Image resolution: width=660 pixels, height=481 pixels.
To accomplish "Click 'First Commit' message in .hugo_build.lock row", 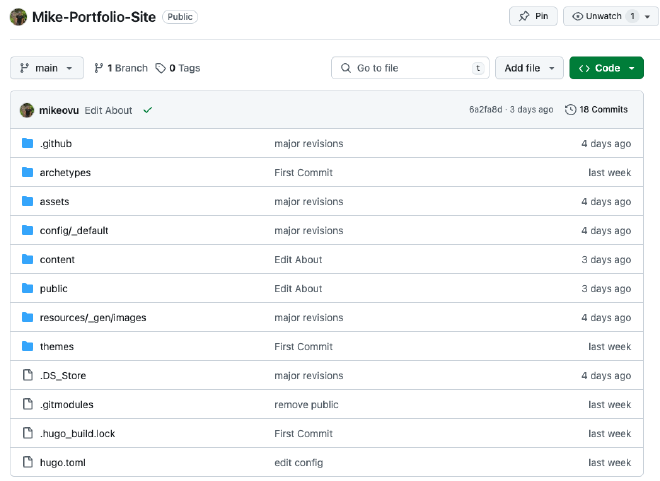I will [x=303, y=434].
